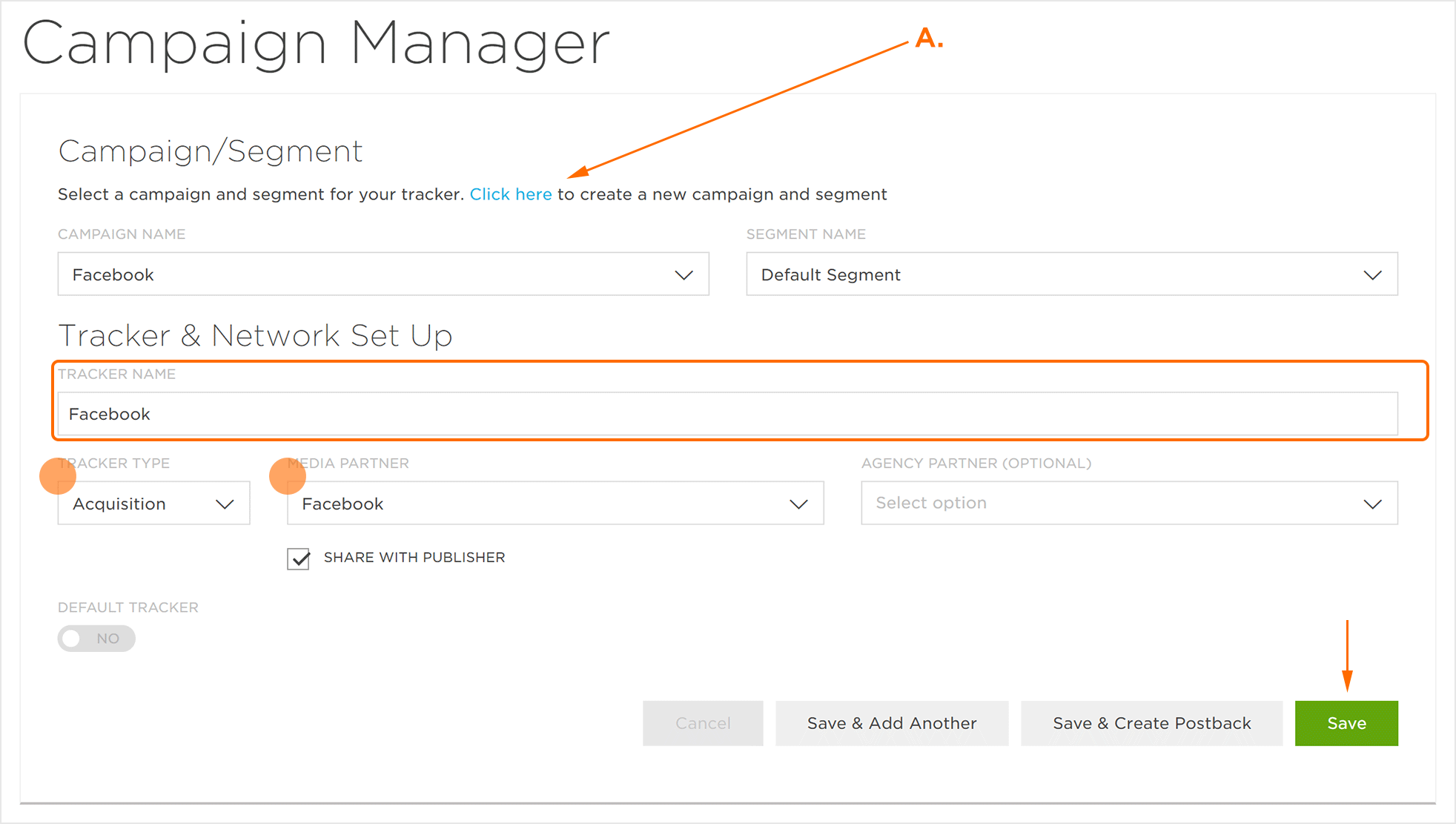Select the Default Segment field text
The width and height of the screenshot is (1456, 824).
831,275
